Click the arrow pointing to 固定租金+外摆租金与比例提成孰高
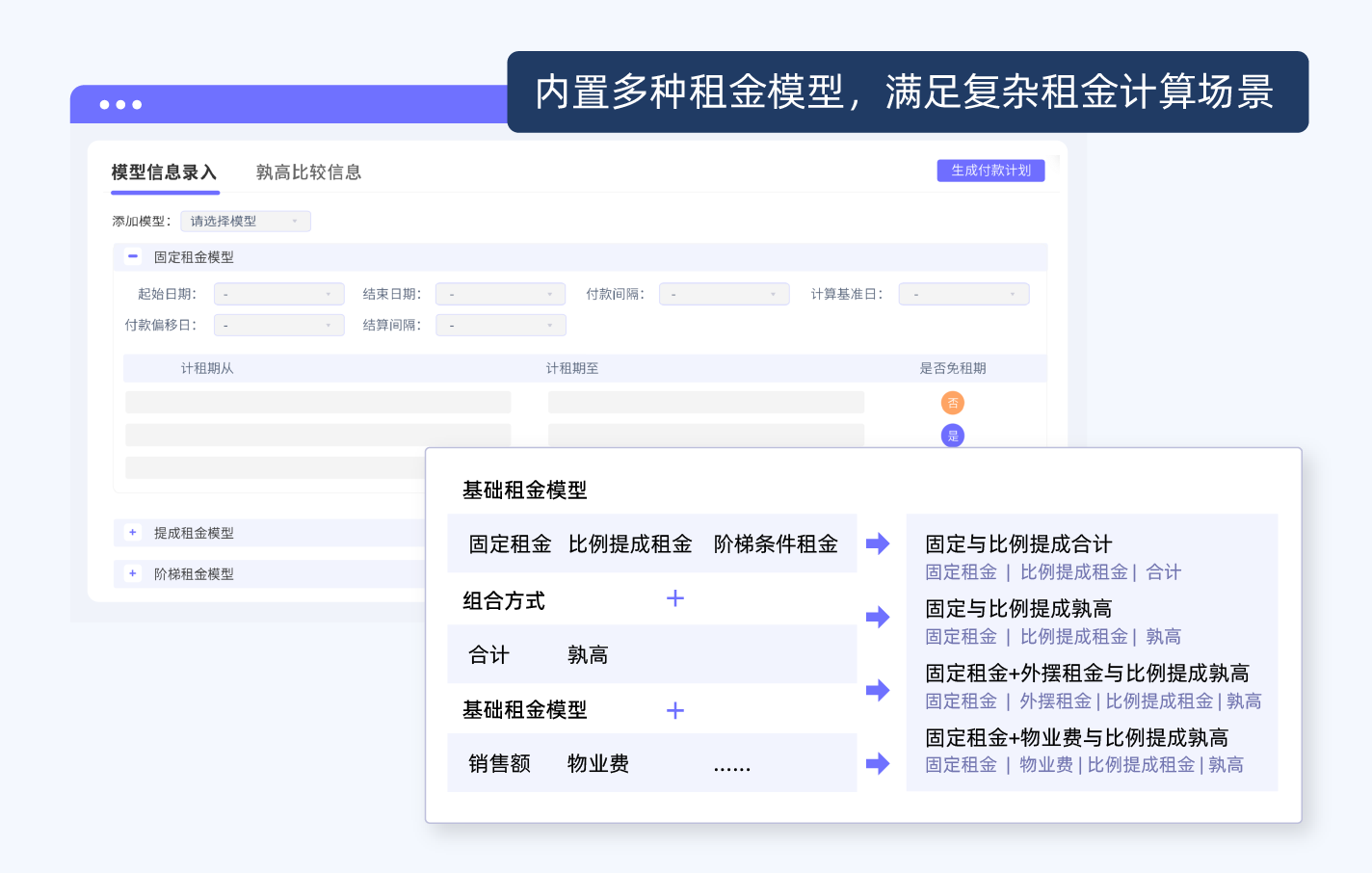This screenshot has width=1372, height=873. (878, 690)
